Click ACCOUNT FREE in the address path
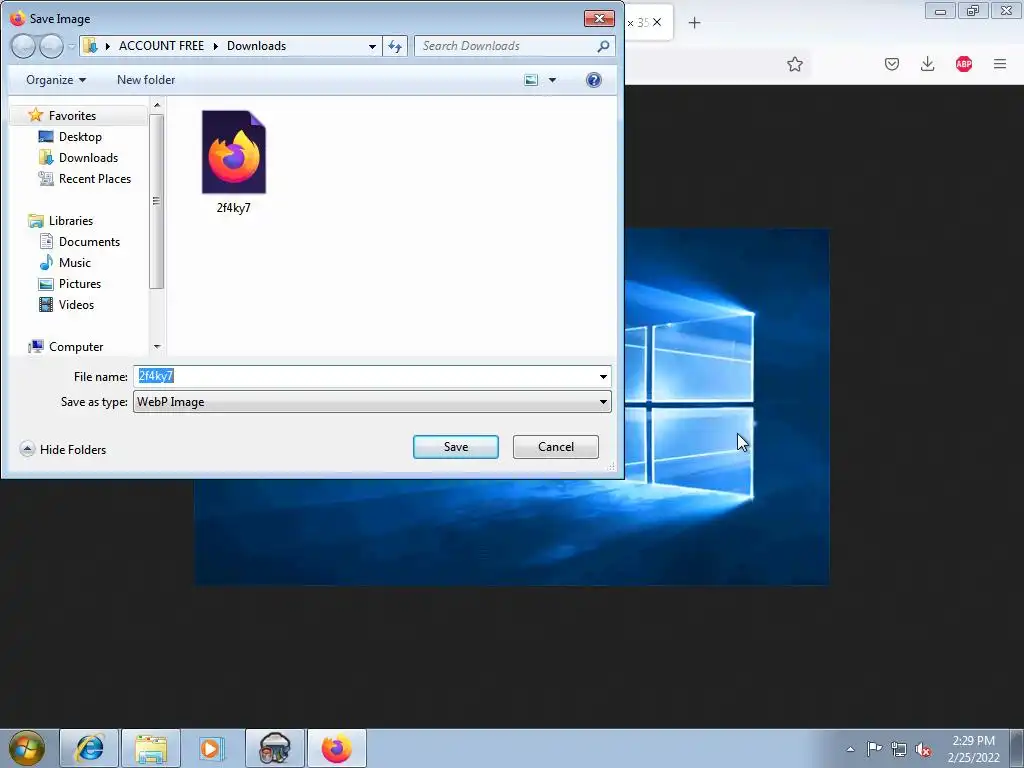 click(161, 46)
